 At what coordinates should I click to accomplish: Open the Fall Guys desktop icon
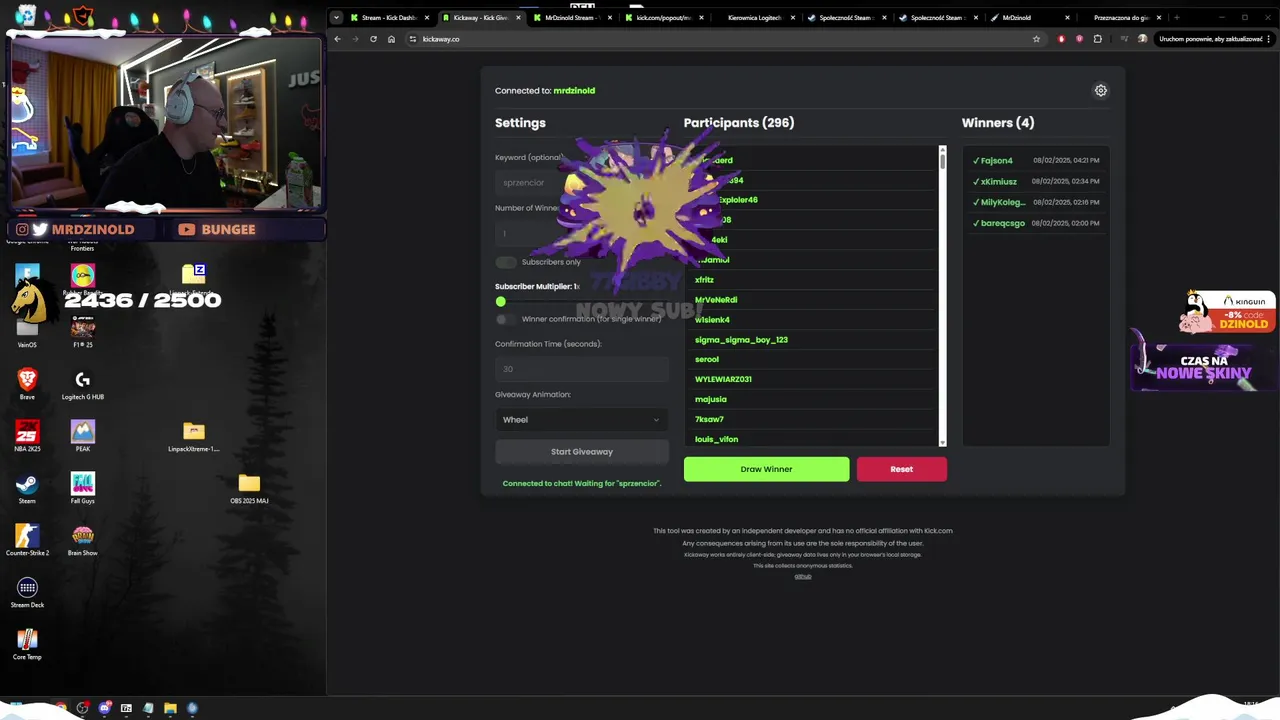coord(83,488)
